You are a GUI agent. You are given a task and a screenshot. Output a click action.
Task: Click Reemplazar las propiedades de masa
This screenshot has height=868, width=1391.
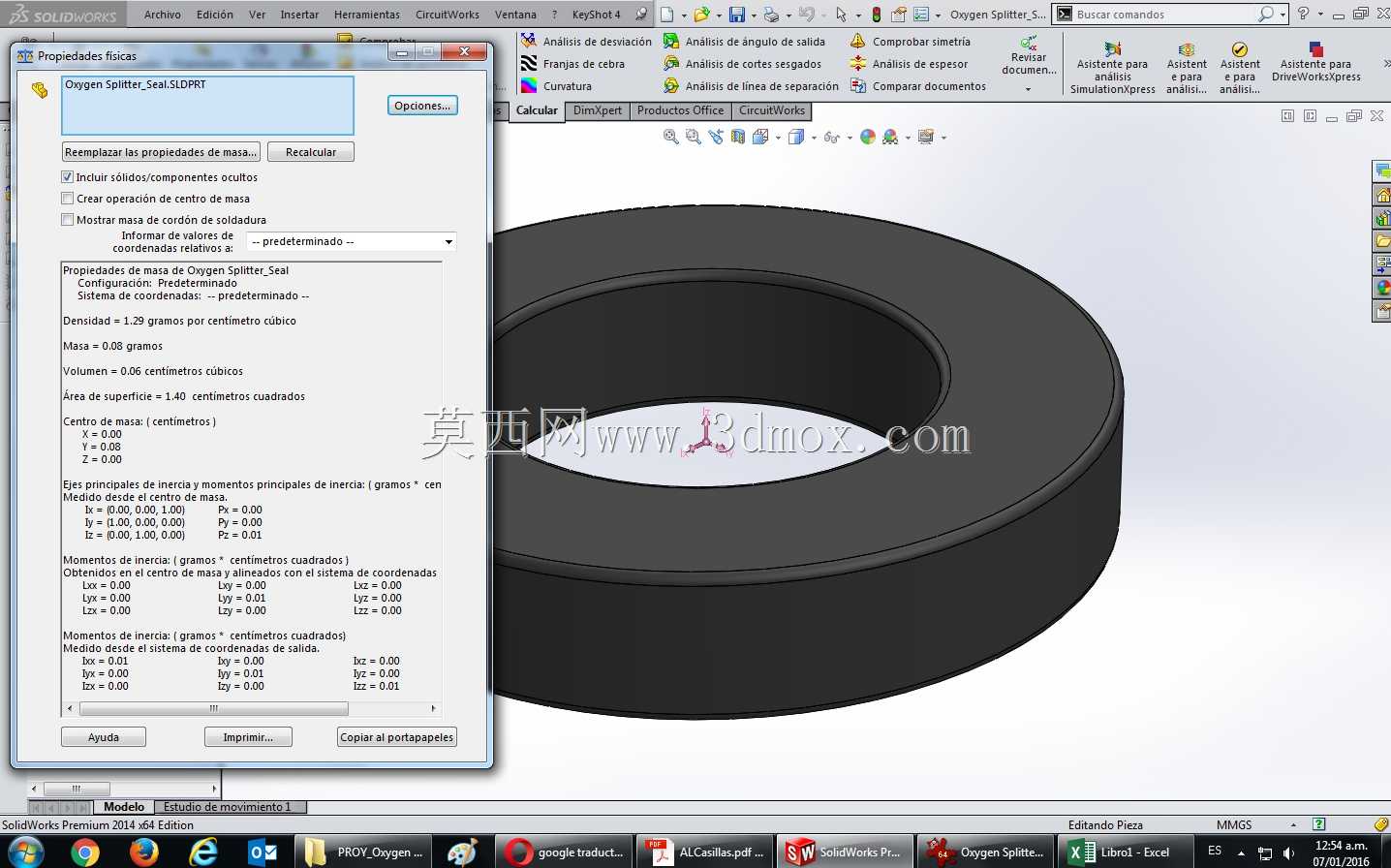pos(161,152)
